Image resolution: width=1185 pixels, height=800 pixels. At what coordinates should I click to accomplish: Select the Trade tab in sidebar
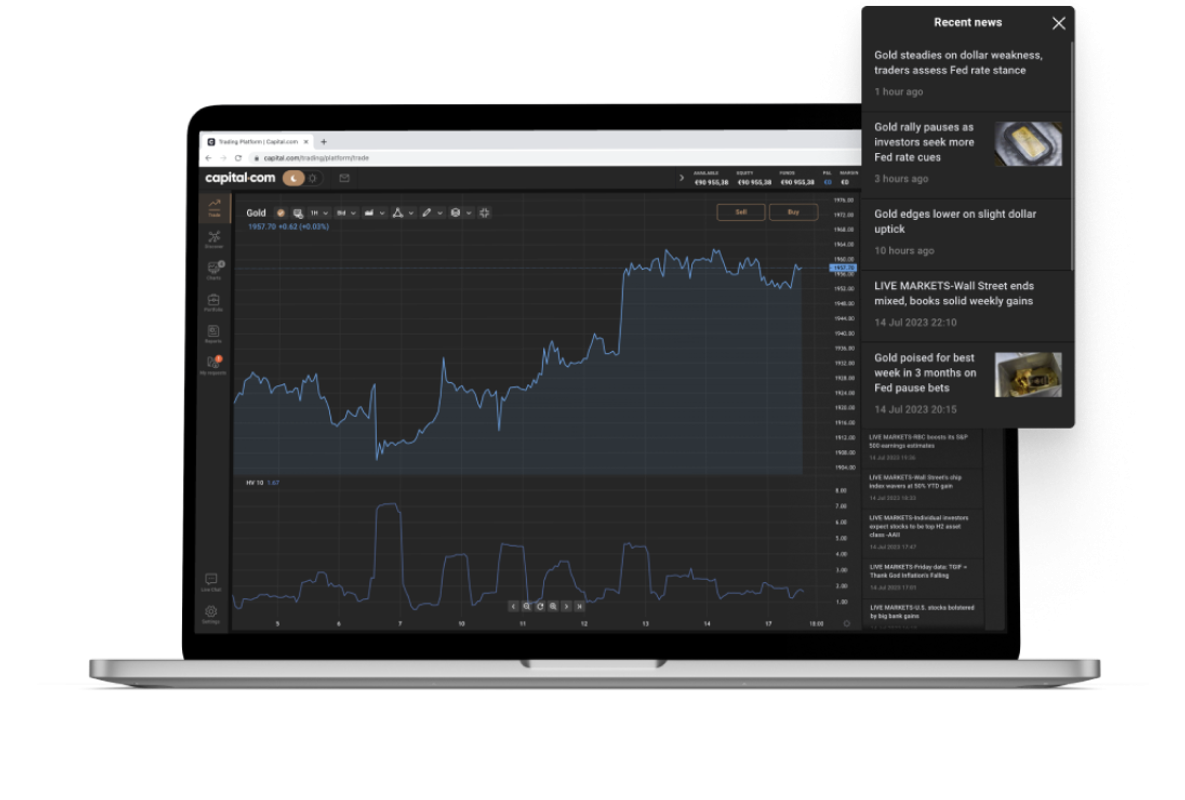click(214, 207)
